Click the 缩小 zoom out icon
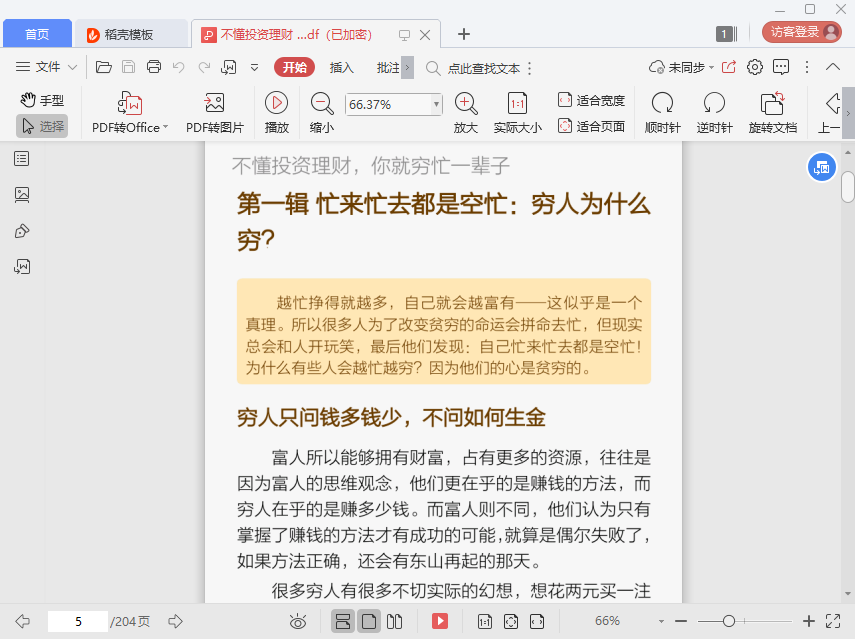The image size is (855, 639). click(322, 103)
